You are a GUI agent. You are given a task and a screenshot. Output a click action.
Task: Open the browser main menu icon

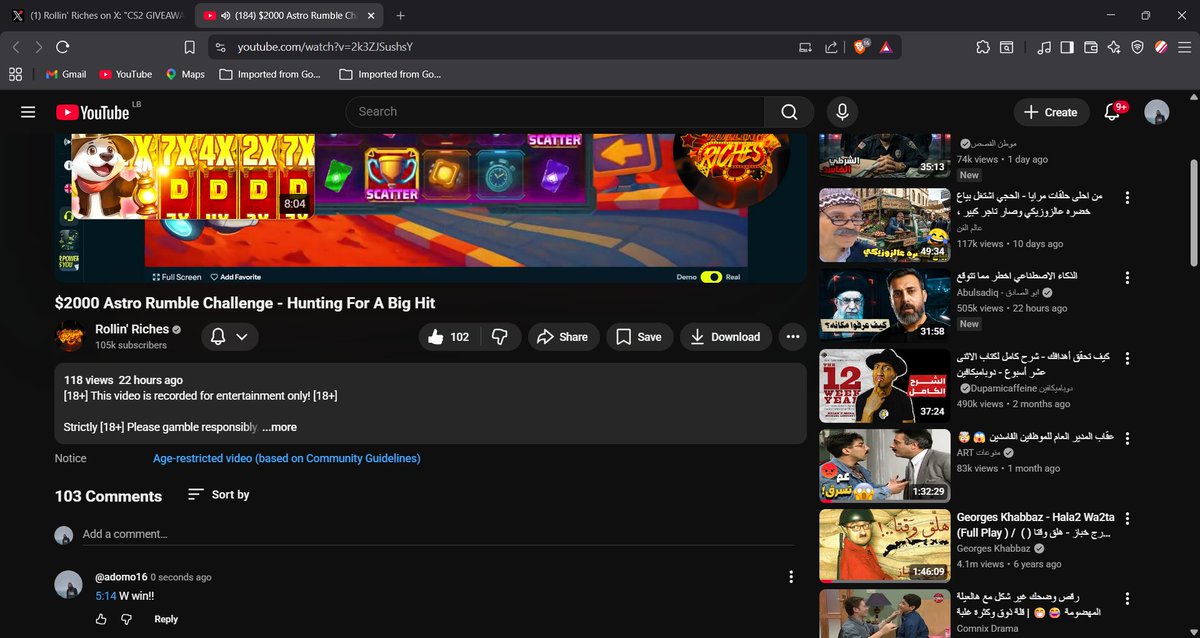click(x=1185, y=47)
